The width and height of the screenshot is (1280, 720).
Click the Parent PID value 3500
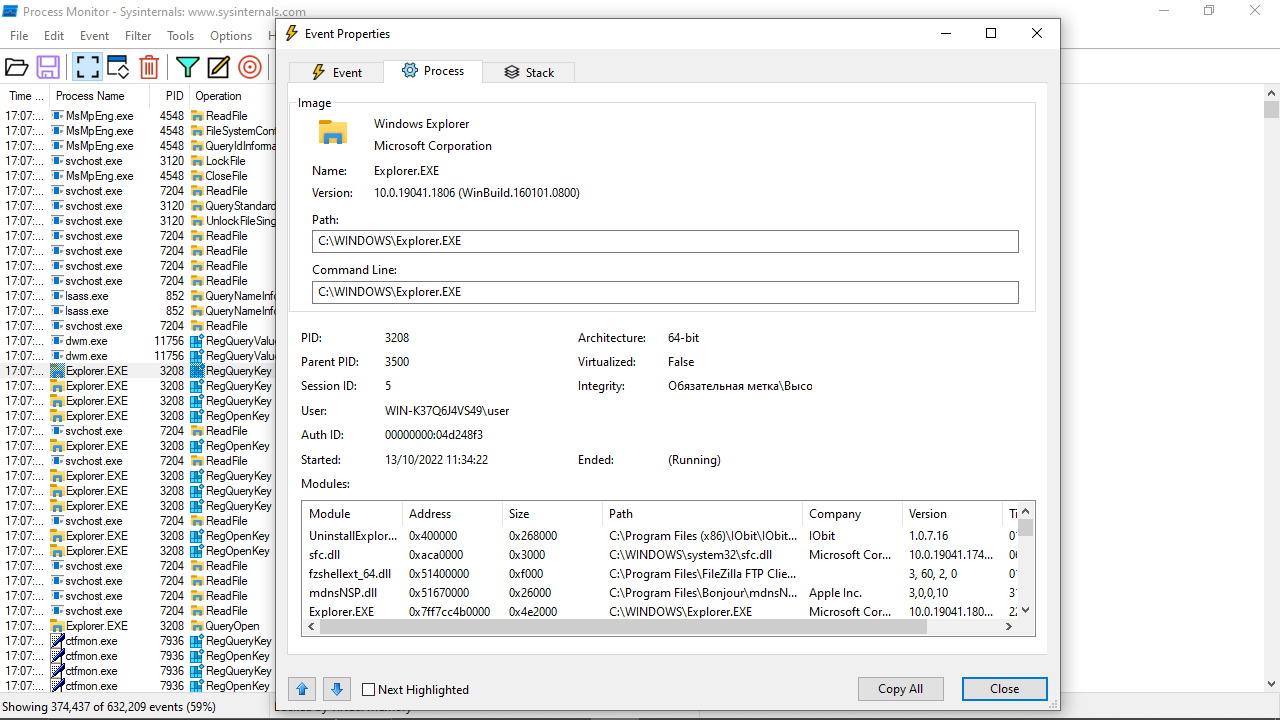click(x=397, y=362)
